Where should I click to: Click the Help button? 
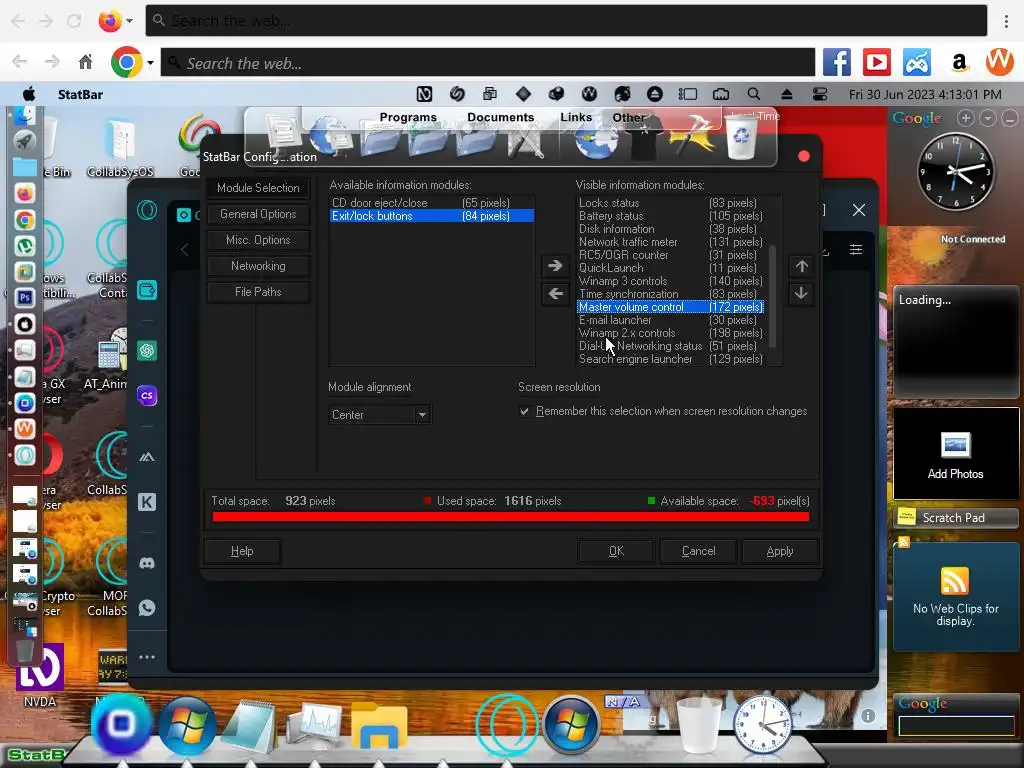pos(242,551)
